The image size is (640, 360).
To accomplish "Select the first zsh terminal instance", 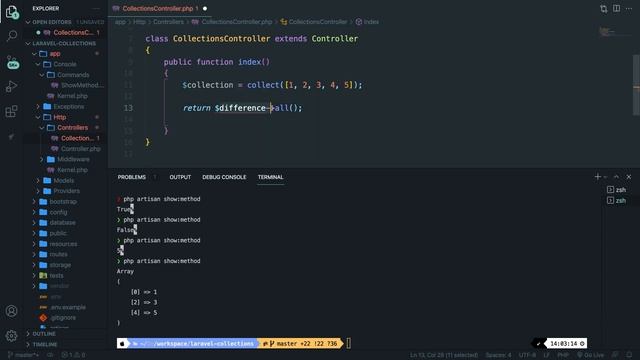I will point(616,190).
